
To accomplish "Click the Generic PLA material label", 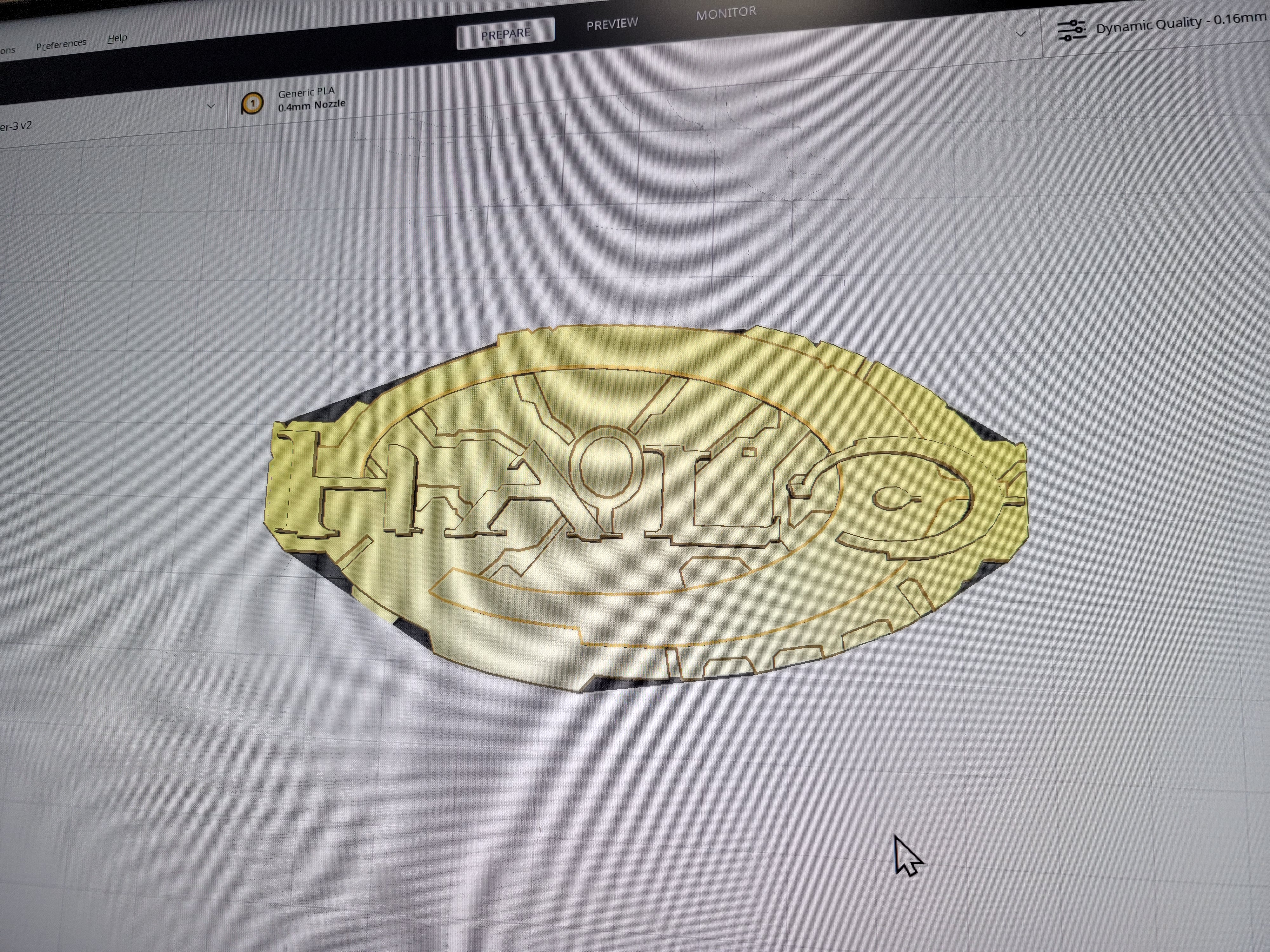I will (x=306, y=92).
